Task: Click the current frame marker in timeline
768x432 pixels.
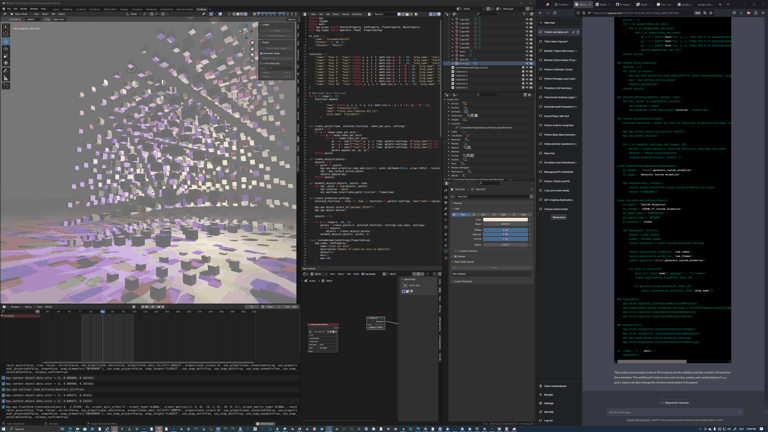Action: pos(103,311)
